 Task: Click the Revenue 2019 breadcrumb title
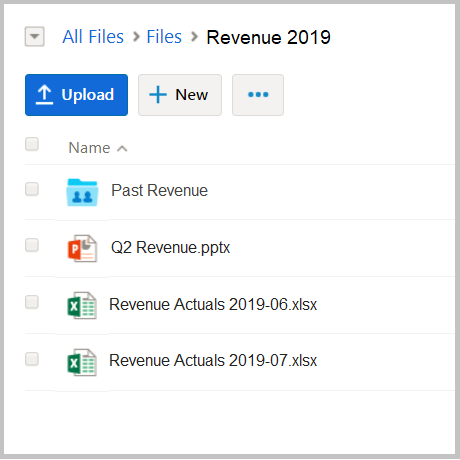(x=269, y=37)
